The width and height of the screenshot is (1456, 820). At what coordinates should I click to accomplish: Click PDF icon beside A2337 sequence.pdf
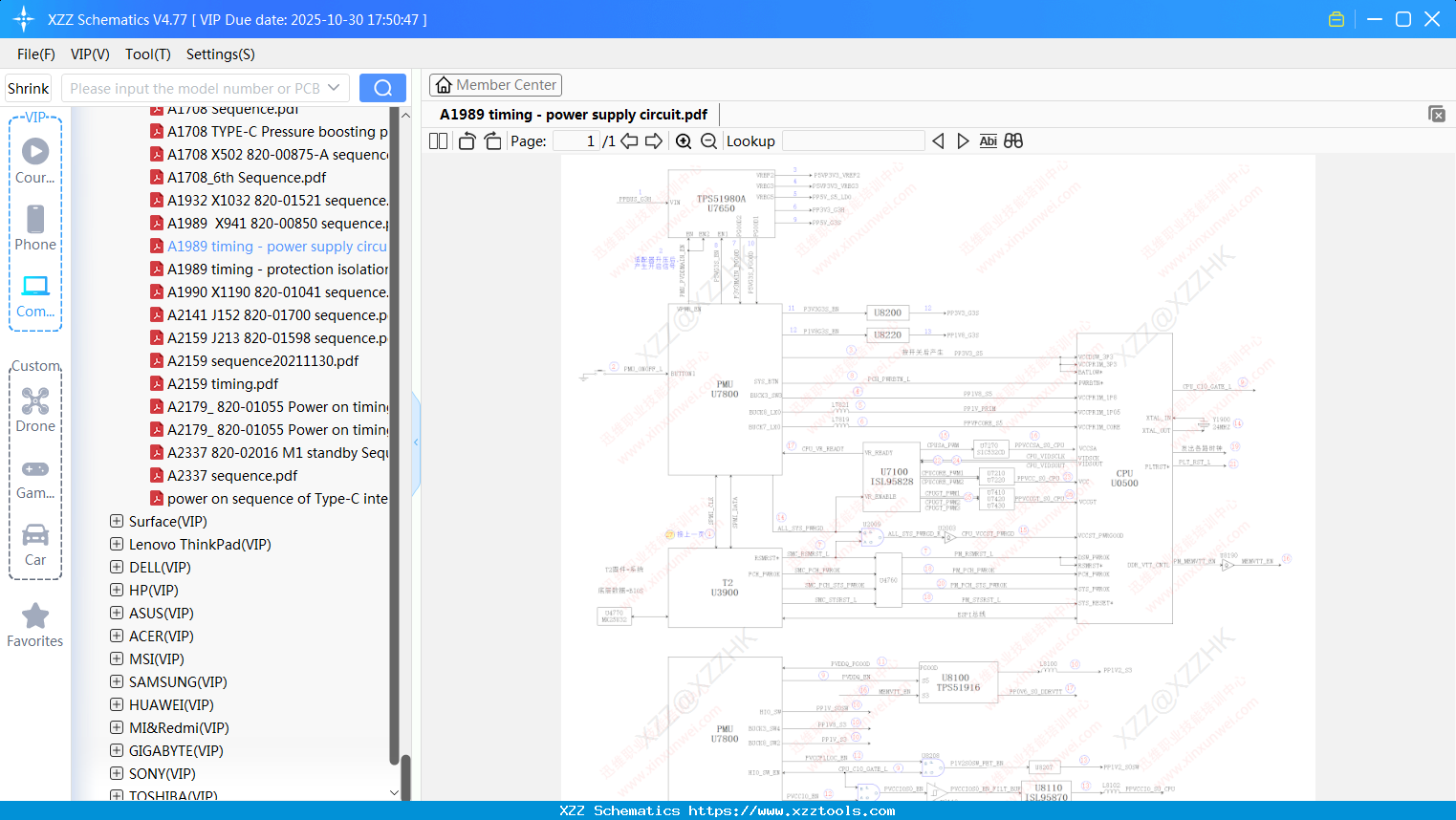coord(157,475)
